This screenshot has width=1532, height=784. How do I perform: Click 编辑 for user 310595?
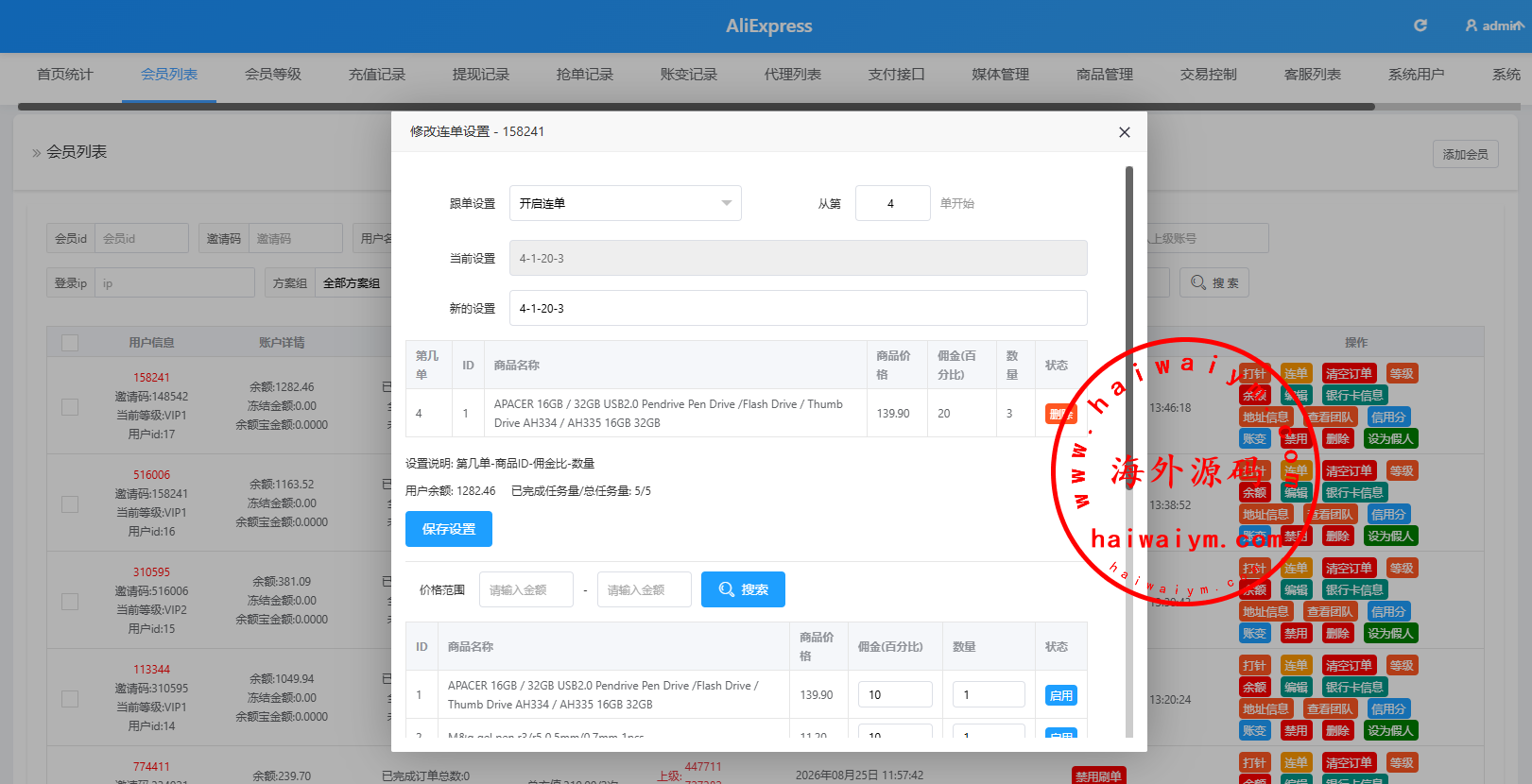pos(1296,590)
